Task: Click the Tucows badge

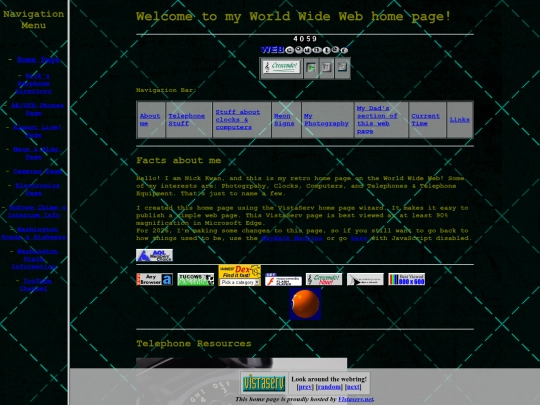Action: click(196, 279)
